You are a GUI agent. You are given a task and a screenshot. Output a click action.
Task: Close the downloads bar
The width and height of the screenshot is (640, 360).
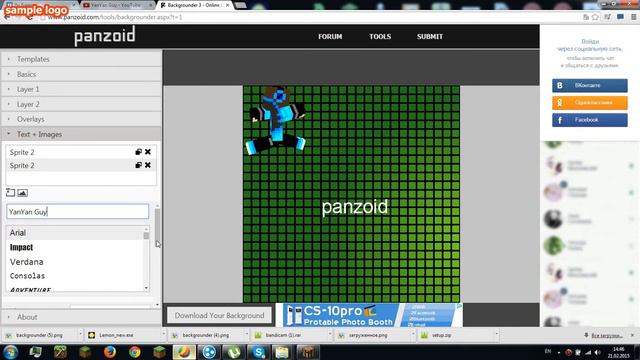coord(633,335)
